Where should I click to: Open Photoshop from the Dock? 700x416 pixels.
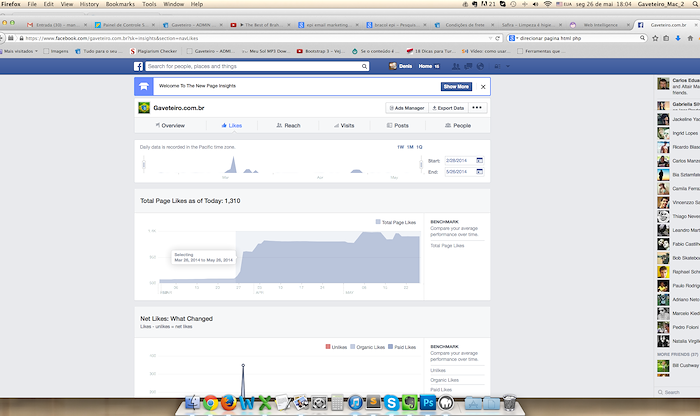tap(428, 403)
